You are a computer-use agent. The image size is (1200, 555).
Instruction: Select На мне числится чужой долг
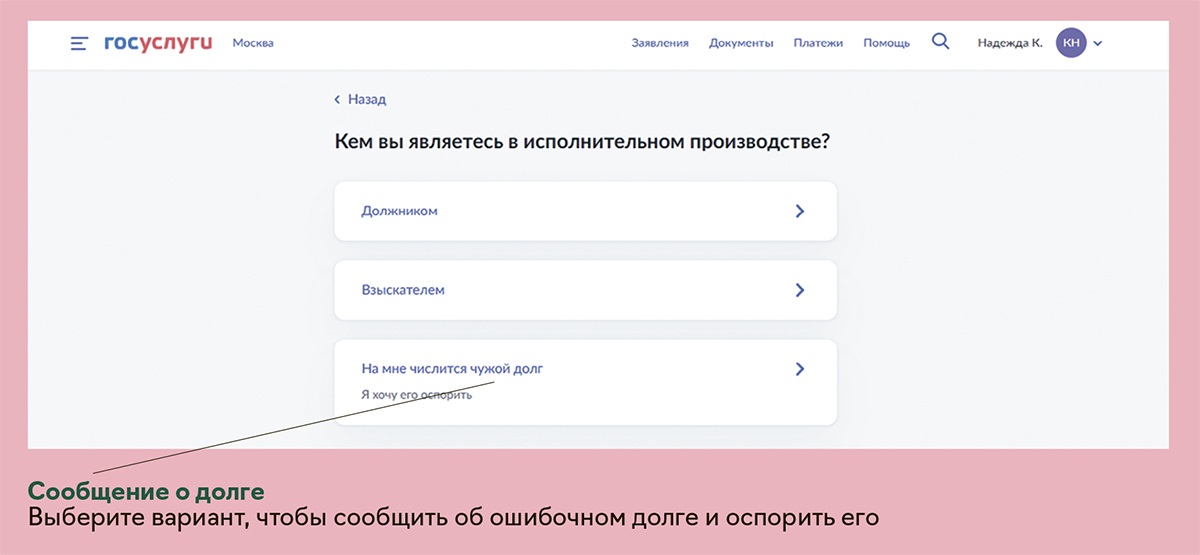click(452, 369)
